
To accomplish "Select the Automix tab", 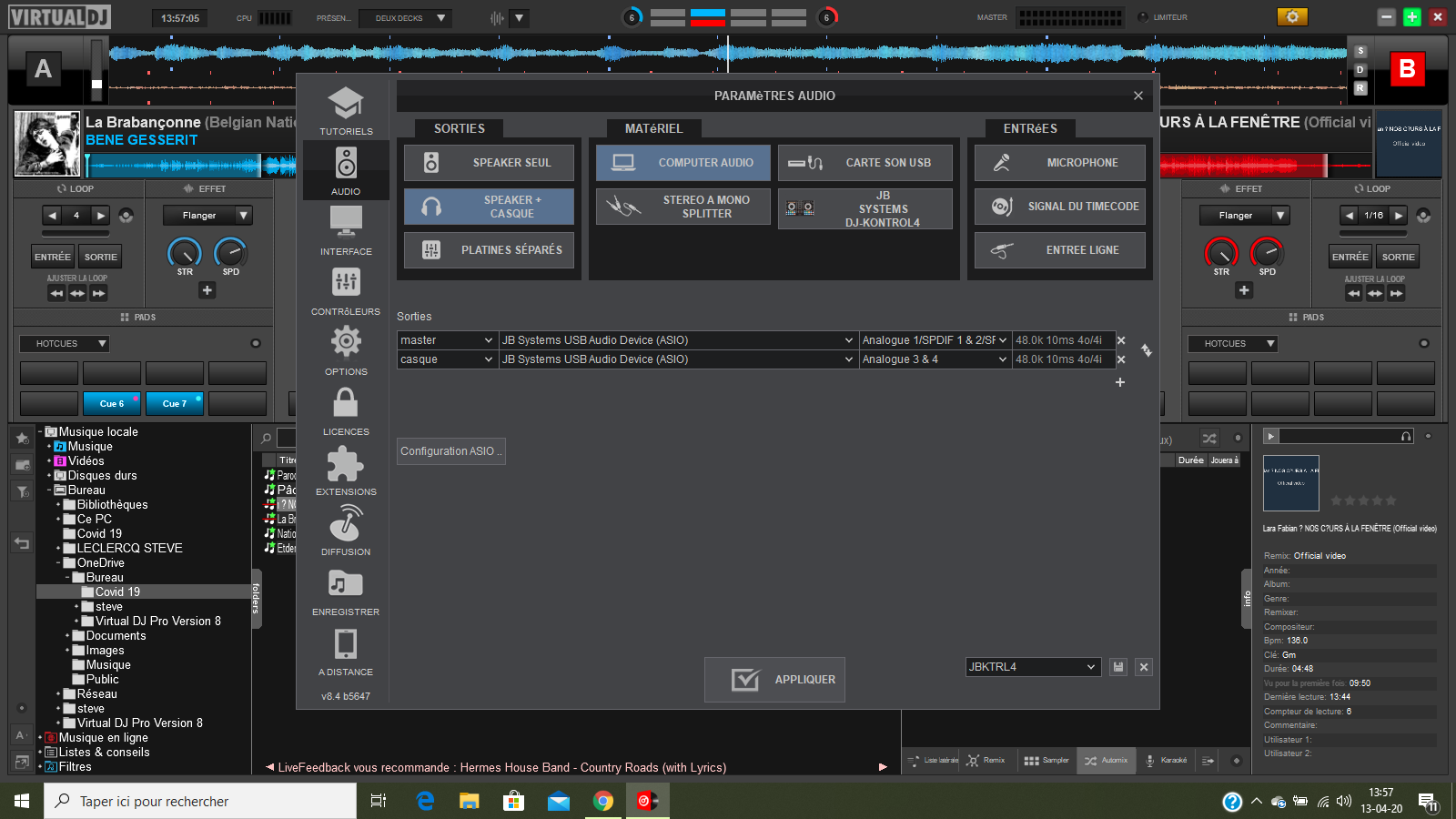I will 1106,761.
